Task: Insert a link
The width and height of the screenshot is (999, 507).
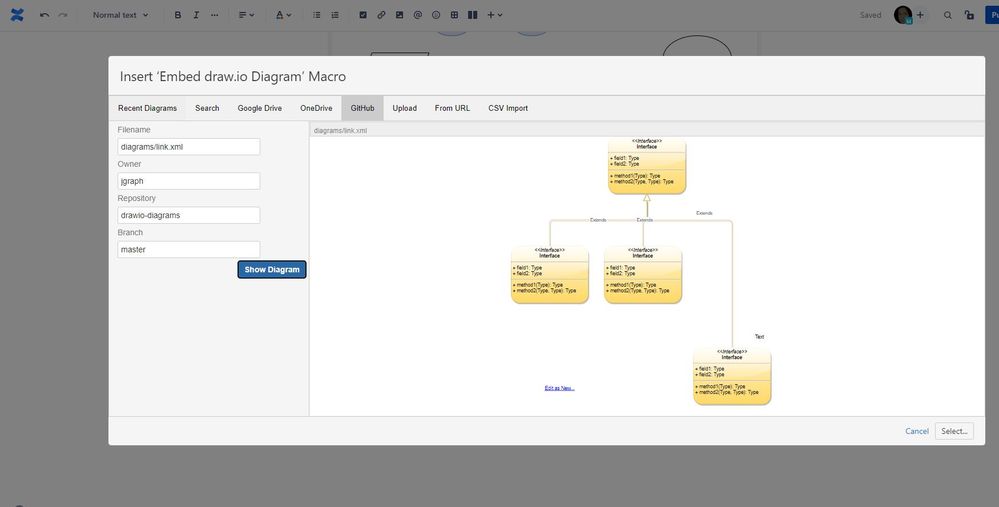Action: click(x=381, y=15)
